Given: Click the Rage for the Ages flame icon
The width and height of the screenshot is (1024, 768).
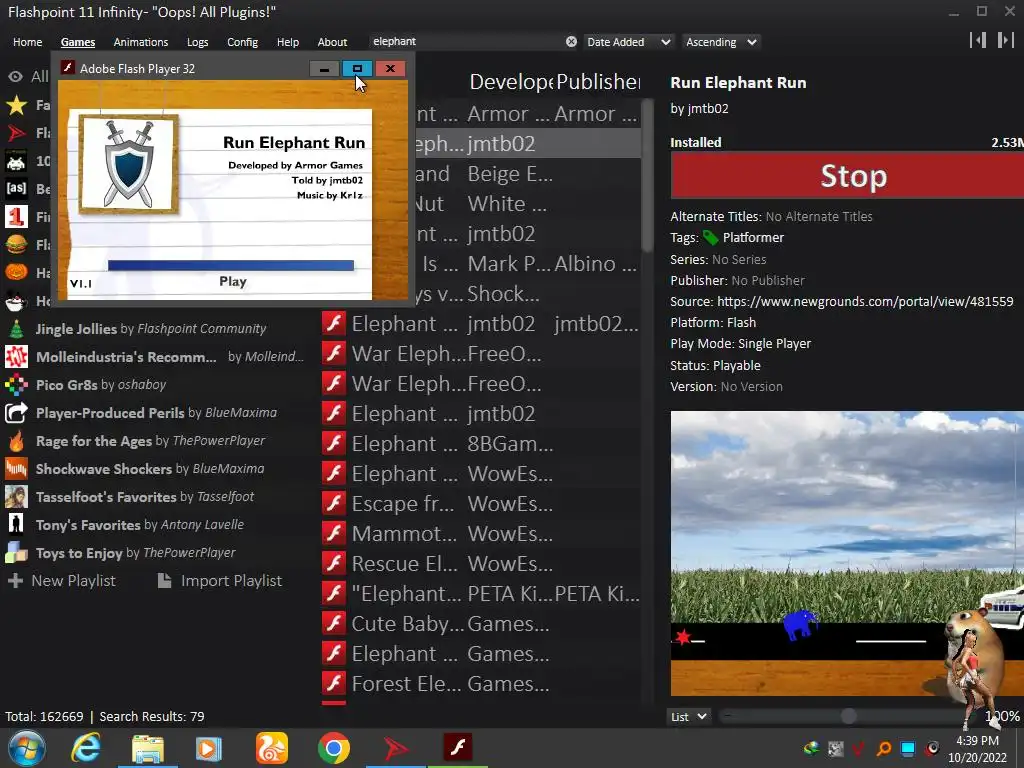Looking at the screenshot, I should pyautogui.click(x=16, y=441).
